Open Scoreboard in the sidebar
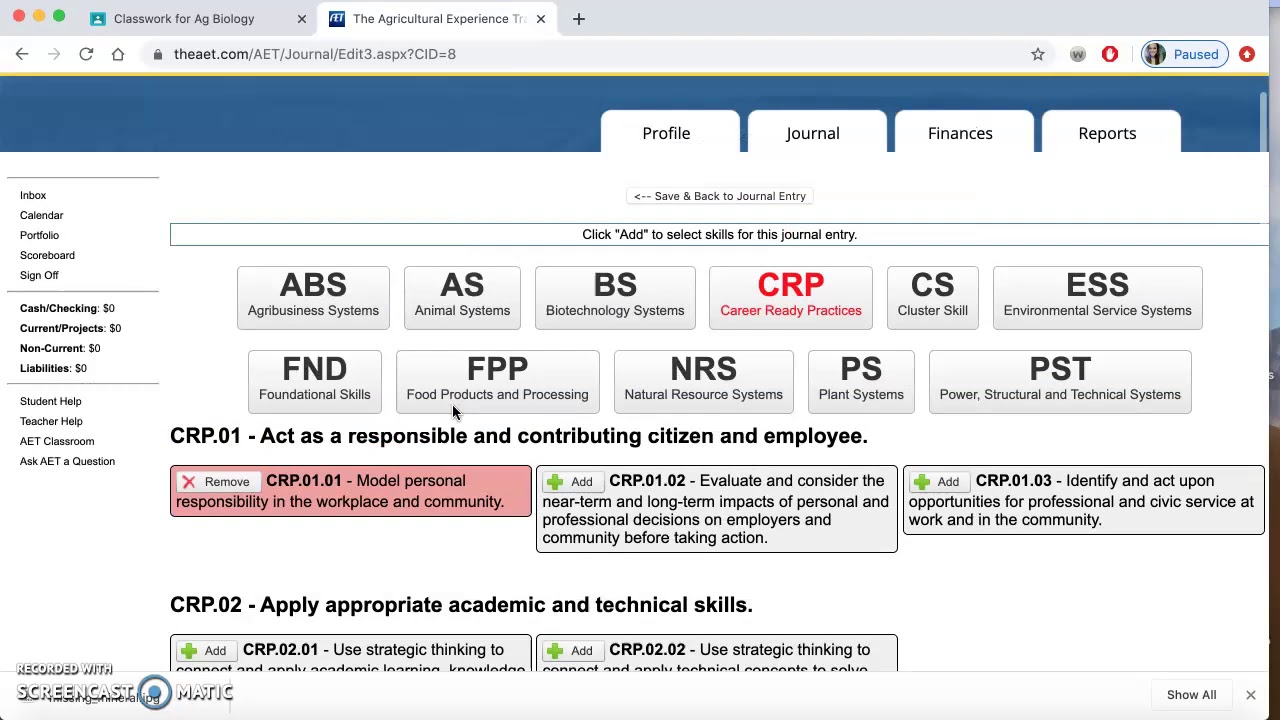The height and width of the screenshot is (720, 1280). 47,255
